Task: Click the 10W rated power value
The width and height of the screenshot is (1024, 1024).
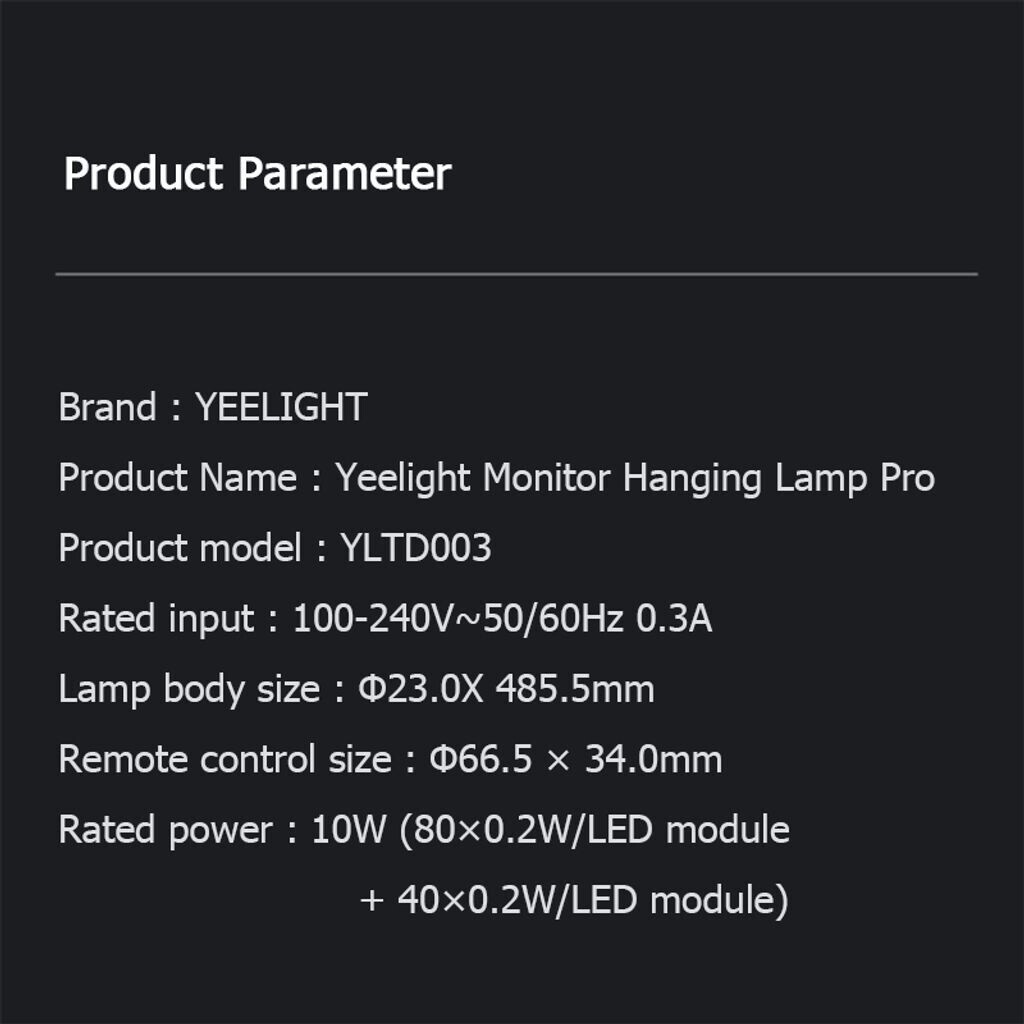Action: click(348, 830)
